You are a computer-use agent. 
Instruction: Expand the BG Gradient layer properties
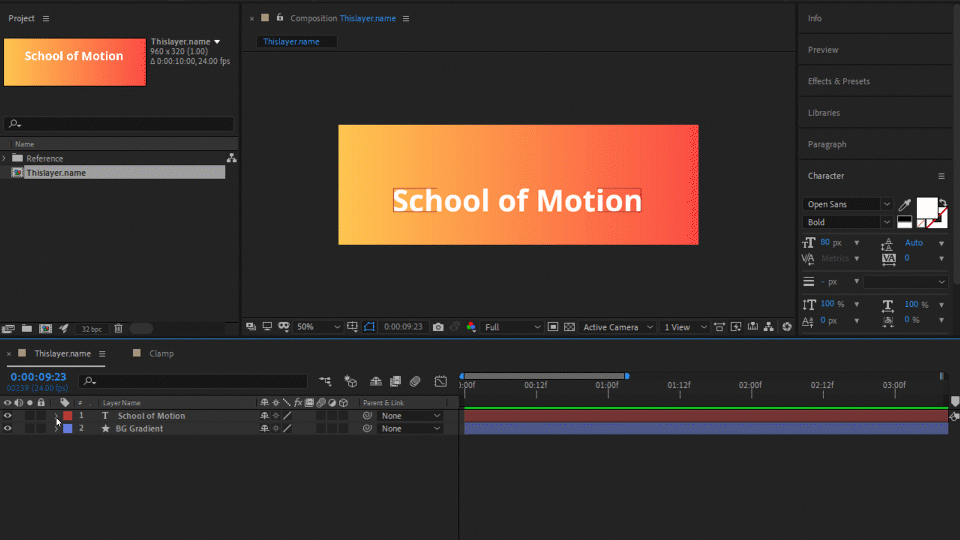click(x=56, y=429)
